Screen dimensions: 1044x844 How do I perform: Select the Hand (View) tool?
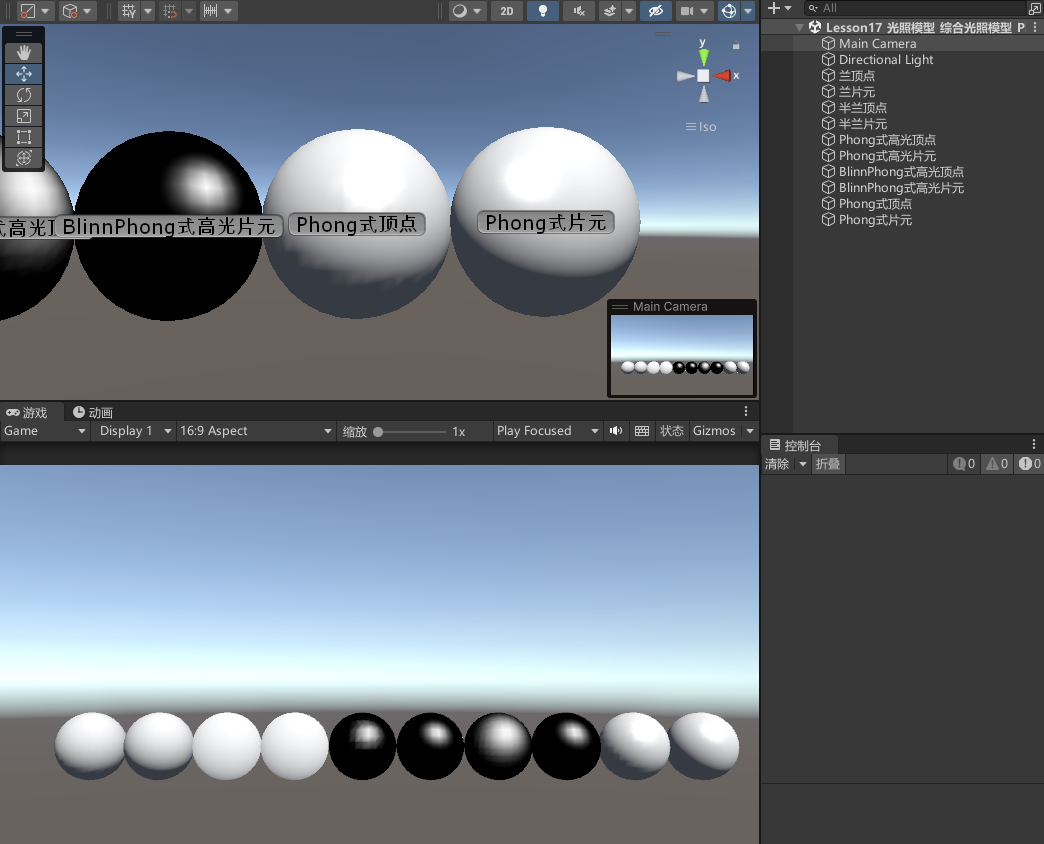click(x=24, y=53)
